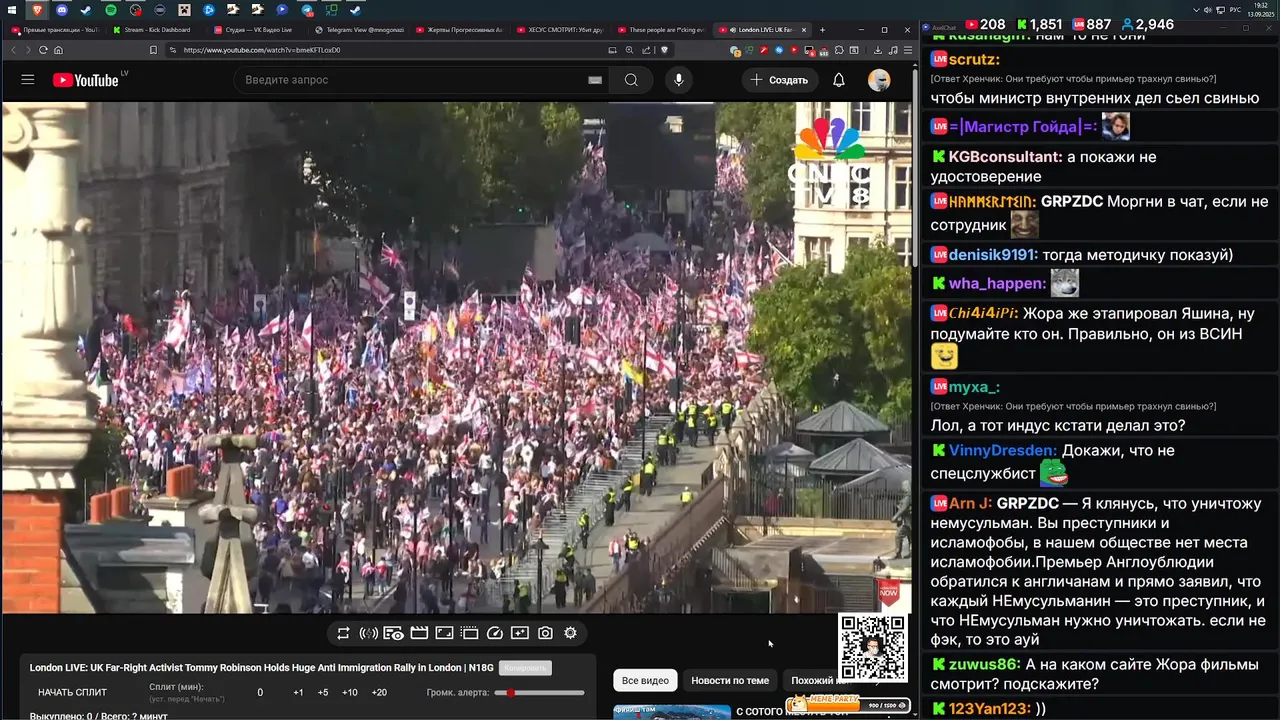This screenshot has width=1280, height=720.
Task: Switch to Stream - Kick Dashboard tab
Action: point(157,30)
